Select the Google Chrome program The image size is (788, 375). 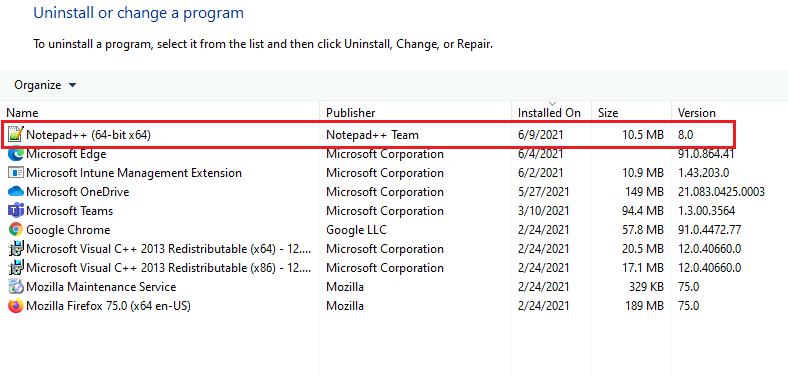68,230
